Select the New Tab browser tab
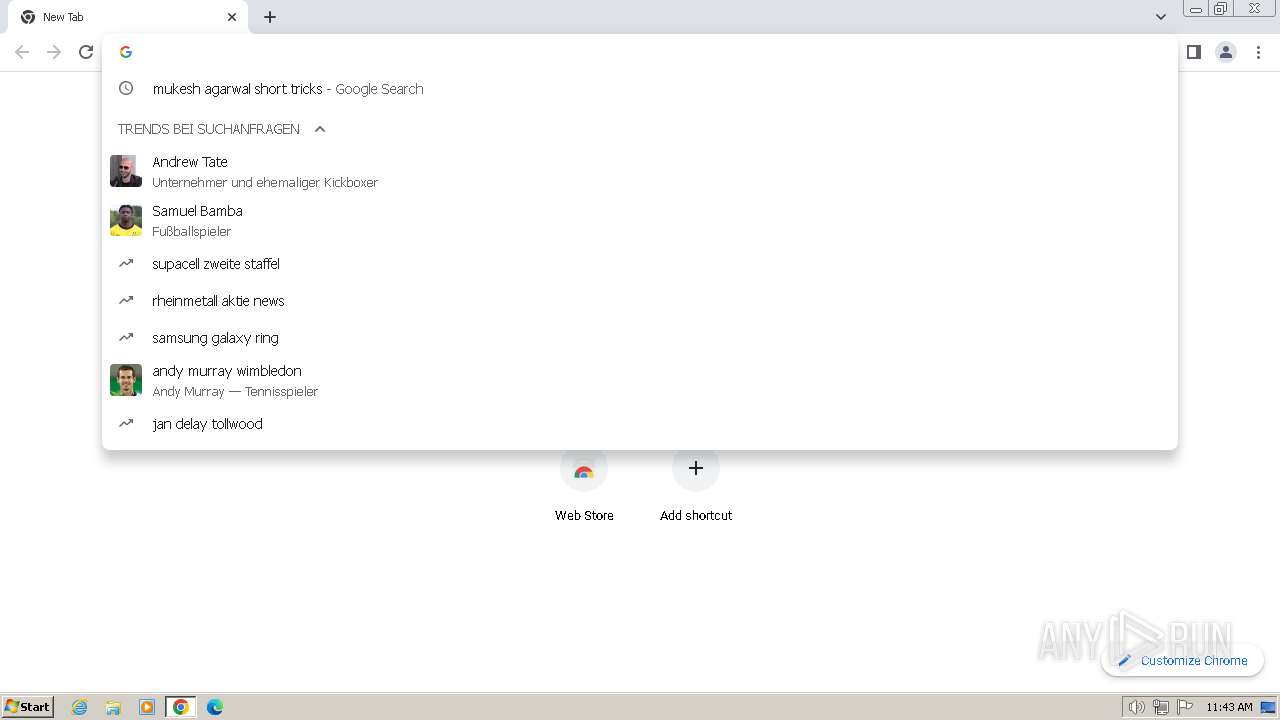The image size is (1280, 720). click(128, 17)
